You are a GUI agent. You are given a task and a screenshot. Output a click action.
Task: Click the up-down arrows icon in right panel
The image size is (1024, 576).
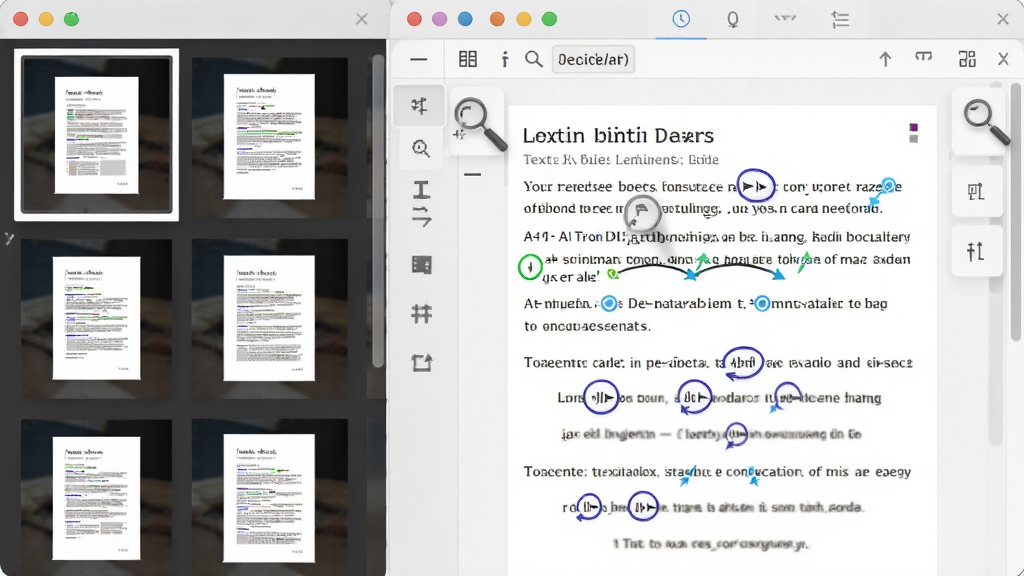[x=976, y=251]
